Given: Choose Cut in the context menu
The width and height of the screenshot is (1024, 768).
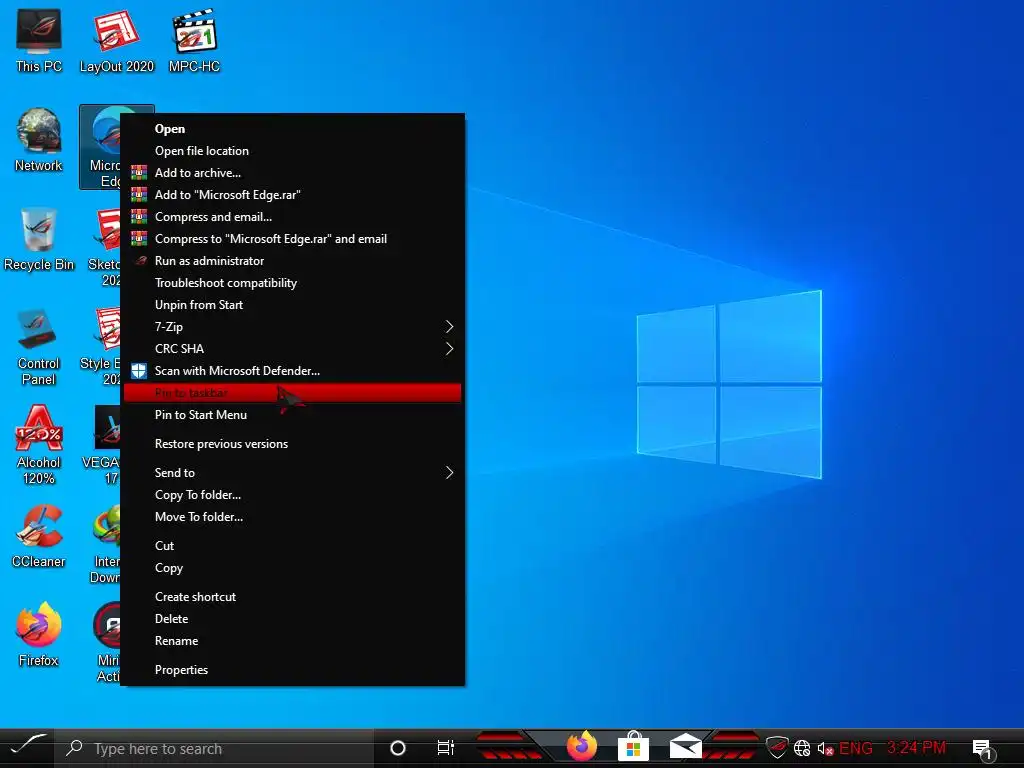Looking at the screenshot, I should (293, 546).
